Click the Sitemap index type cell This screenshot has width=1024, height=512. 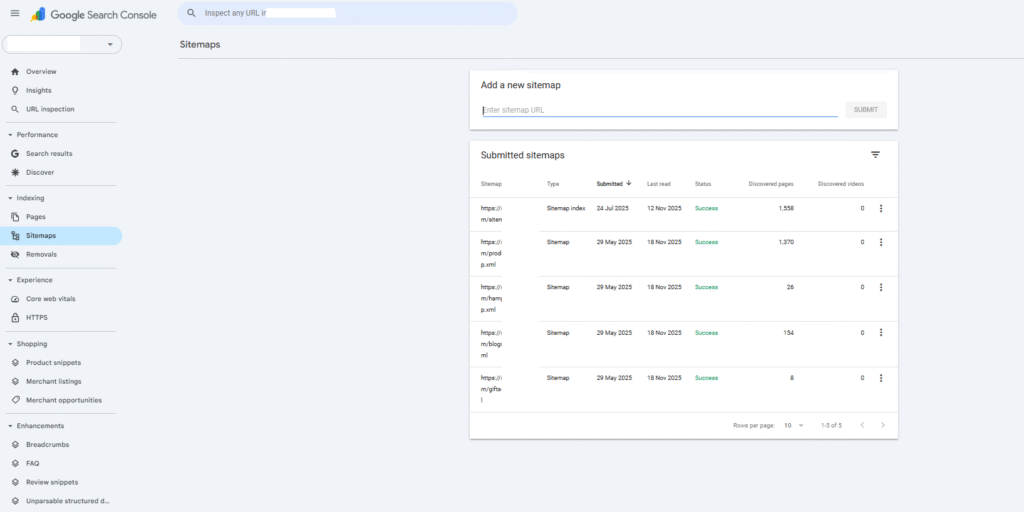[x=566, y=208]
